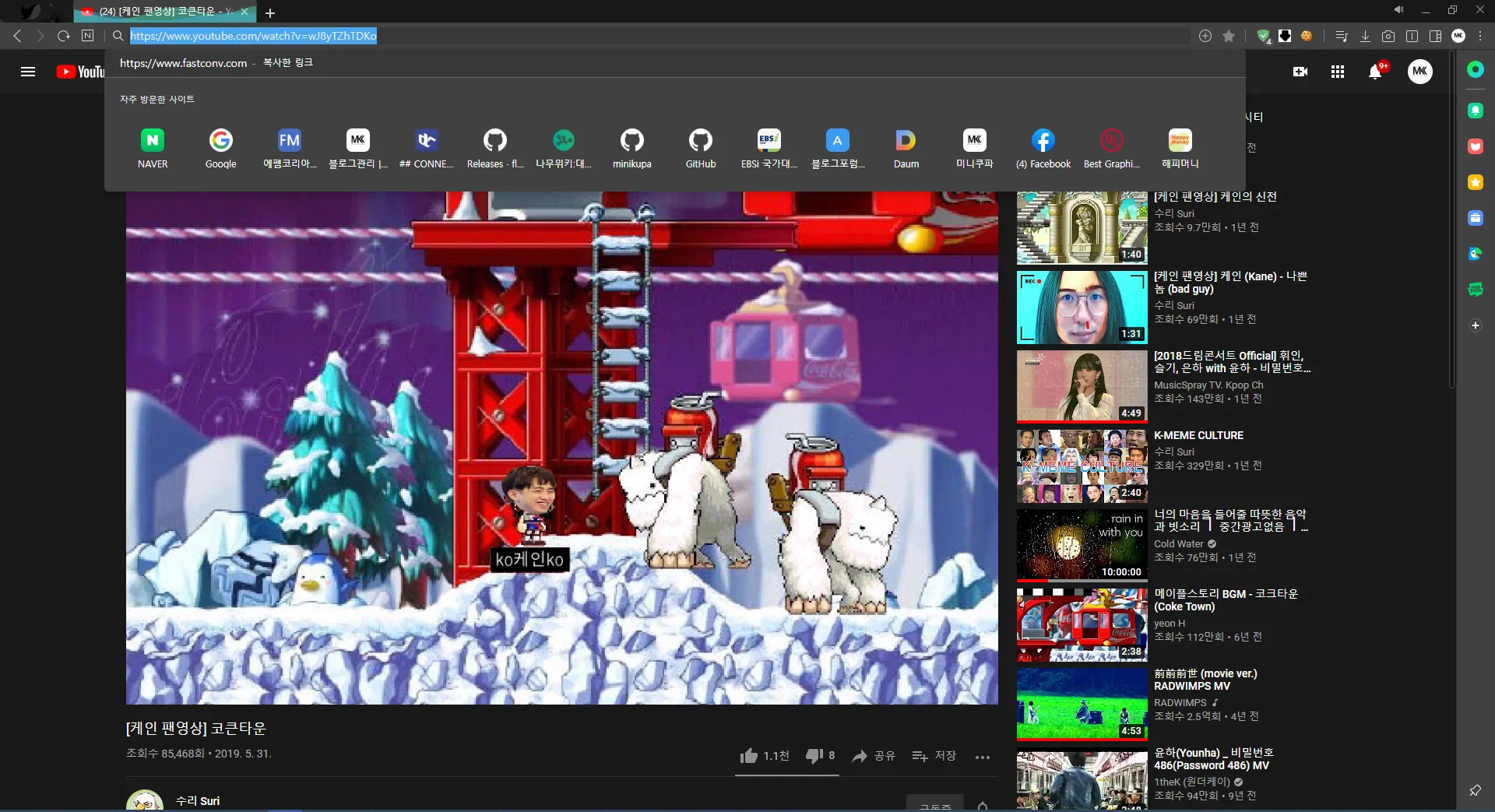1495x812 pixels.
Task: Share the video with 공유 button
Action: point(874,755)
